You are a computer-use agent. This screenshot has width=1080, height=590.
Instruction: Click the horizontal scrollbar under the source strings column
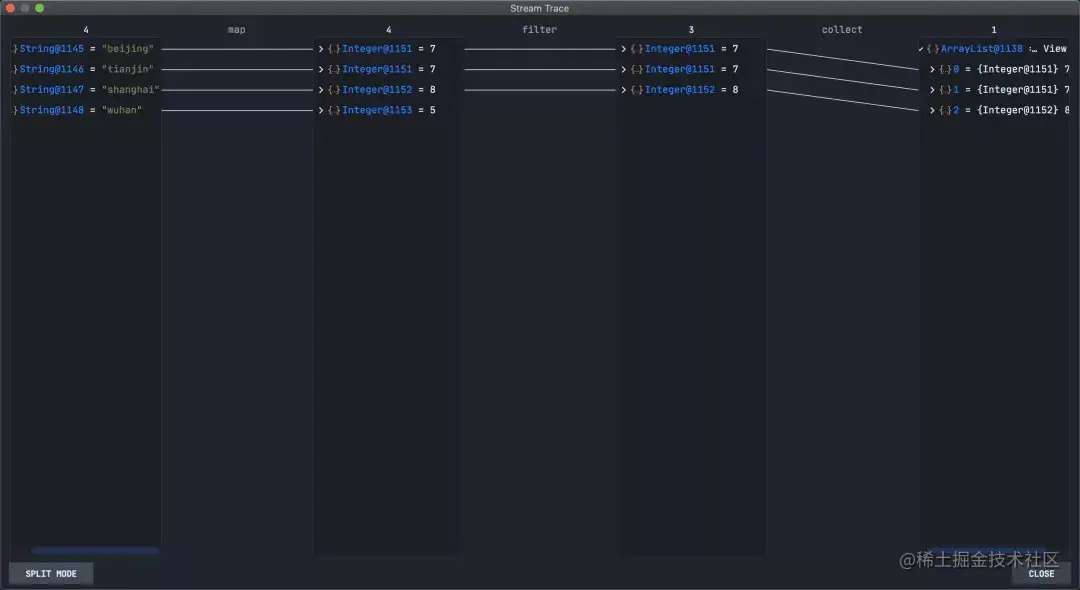(x=94, y=550)
